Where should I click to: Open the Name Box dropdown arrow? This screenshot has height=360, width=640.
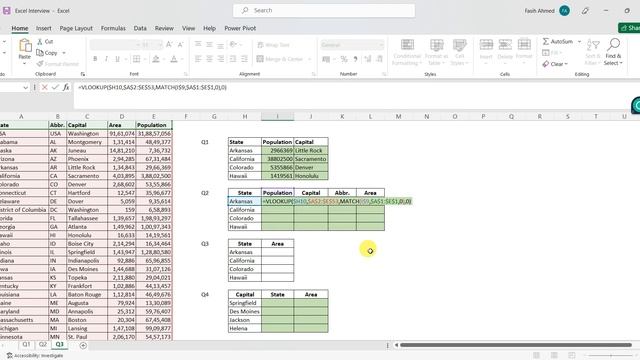point(25,87)
